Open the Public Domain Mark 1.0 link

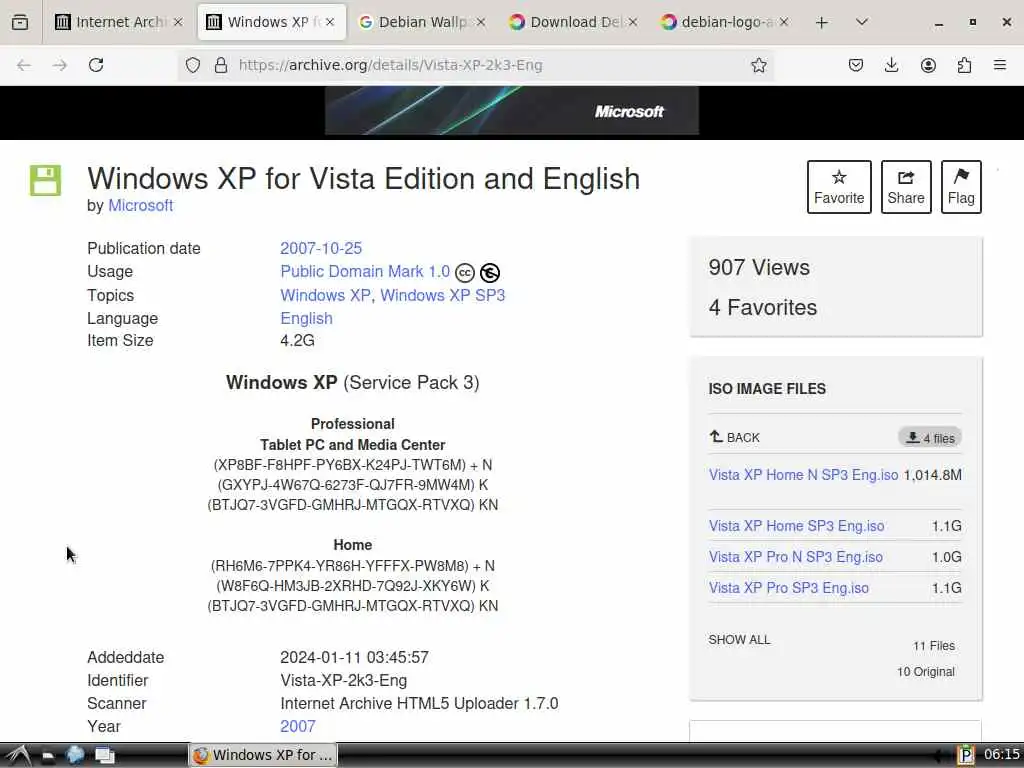(365, 271)
